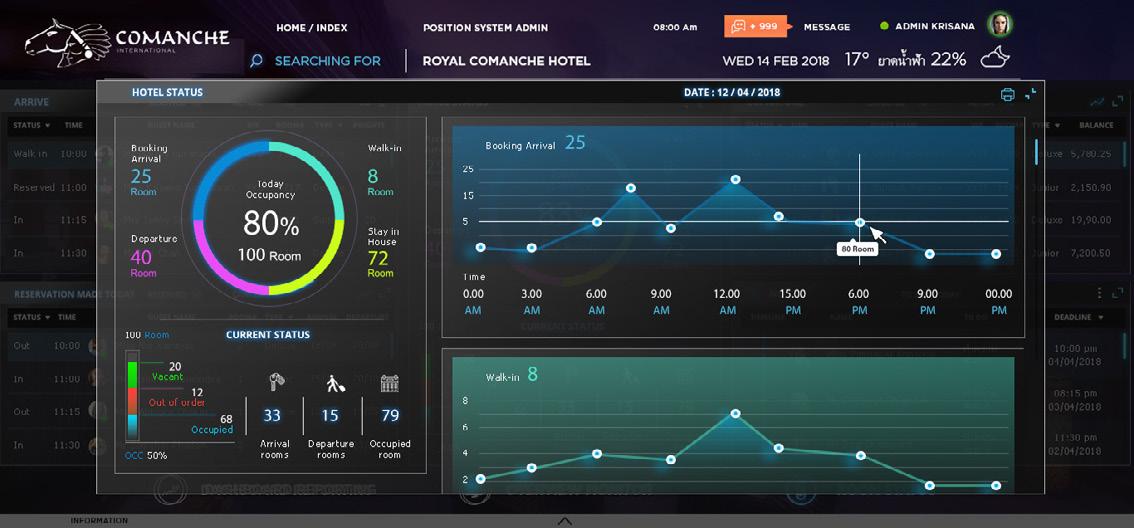This screenshot has height=528, width=1134.
Task: Click the 15 Departure rooms value
Action: click(x=331, y=416)
